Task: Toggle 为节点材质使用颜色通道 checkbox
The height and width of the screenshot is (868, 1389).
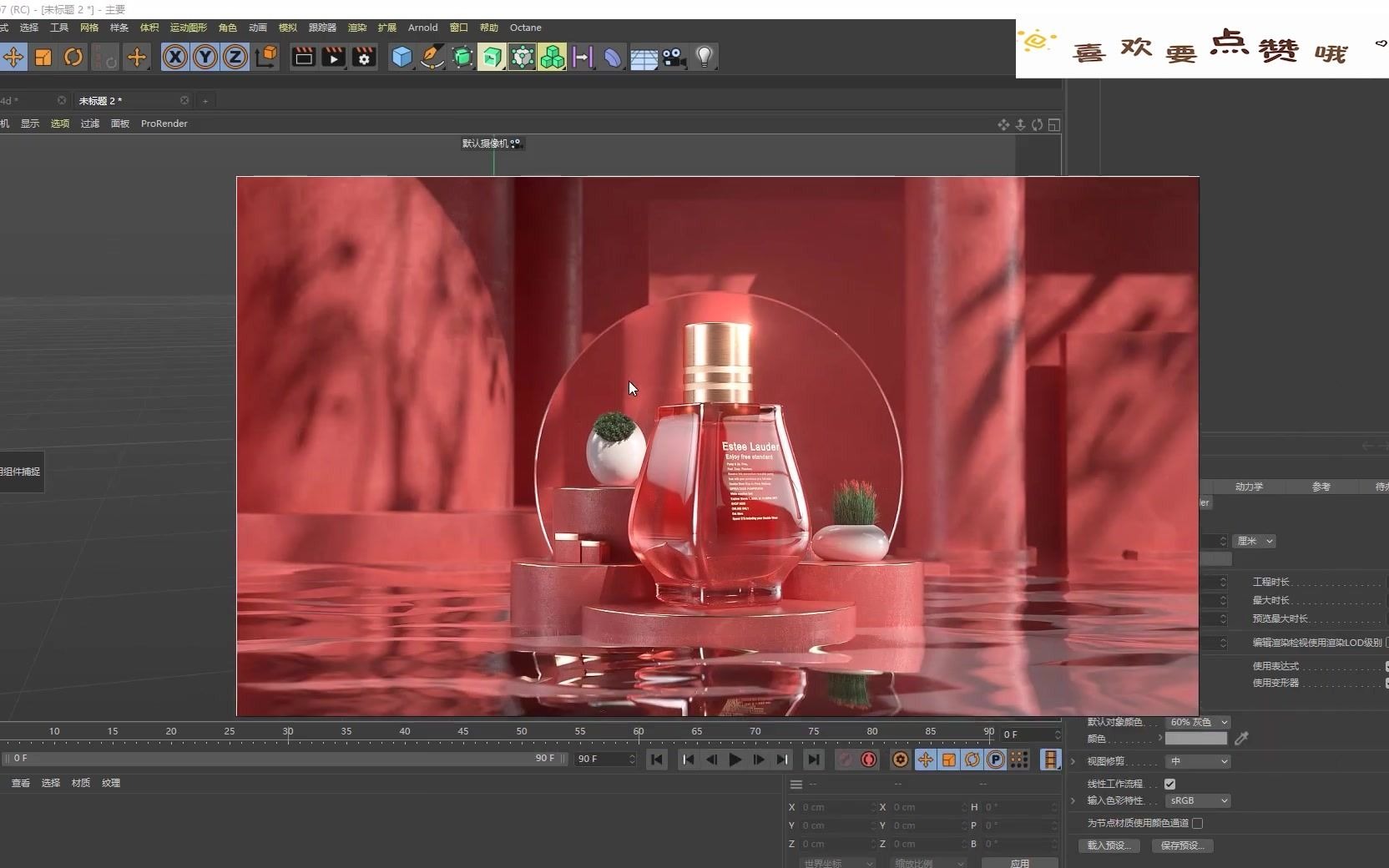Action: pyautogui.click(x=1198, y=823)
